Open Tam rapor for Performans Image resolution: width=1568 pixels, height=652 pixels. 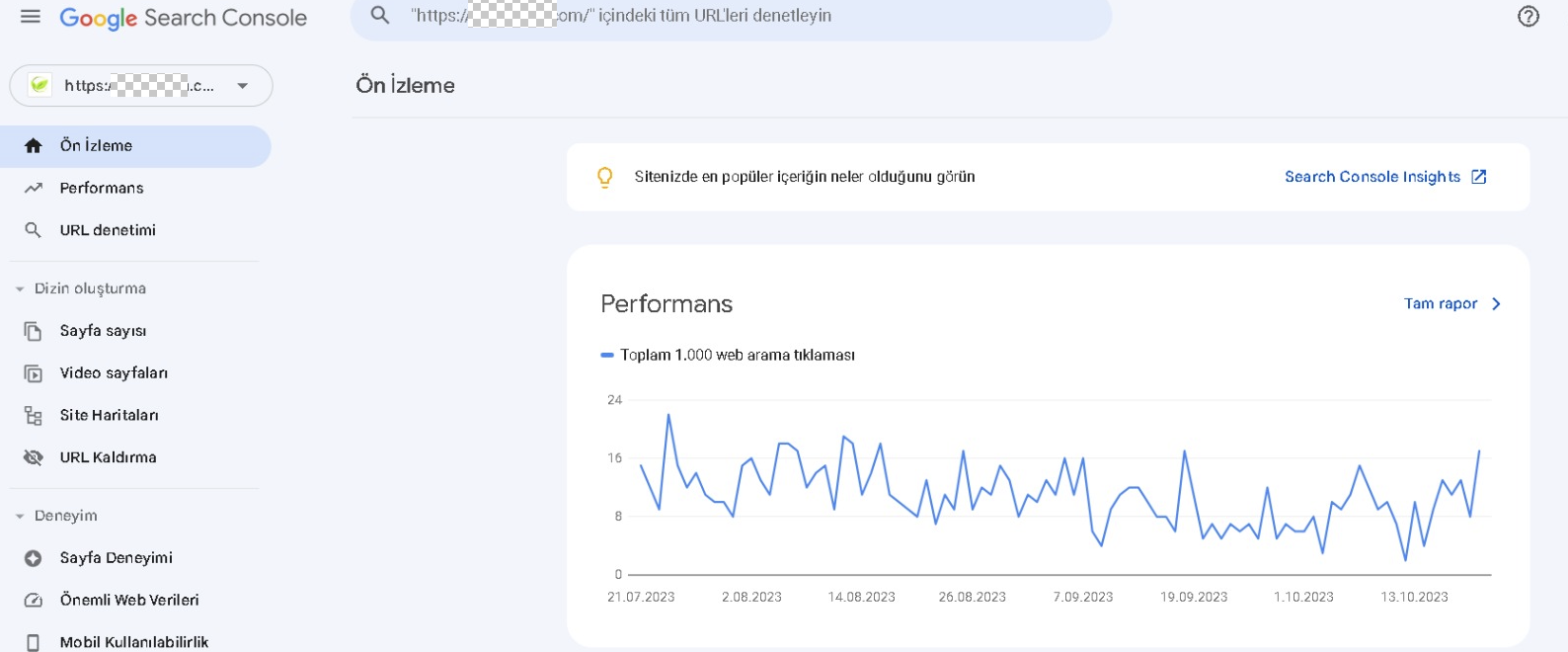click(x=1452, y=303)
